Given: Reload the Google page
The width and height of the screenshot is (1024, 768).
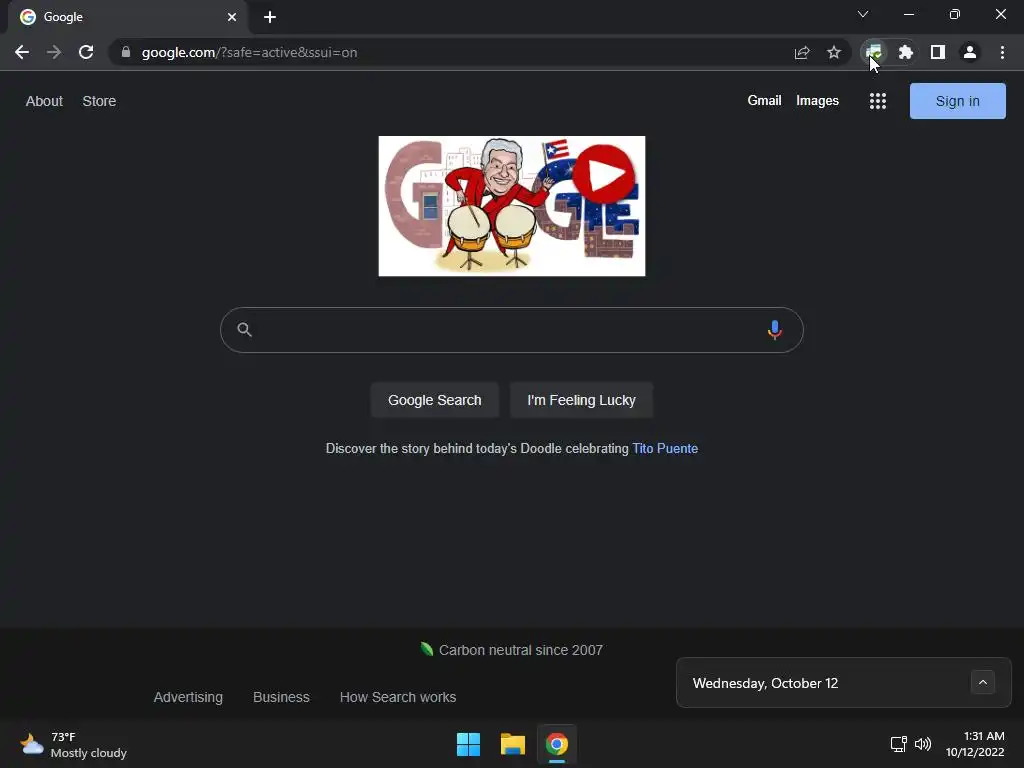Looking at the screenshot, I should [x=86, y=52].
